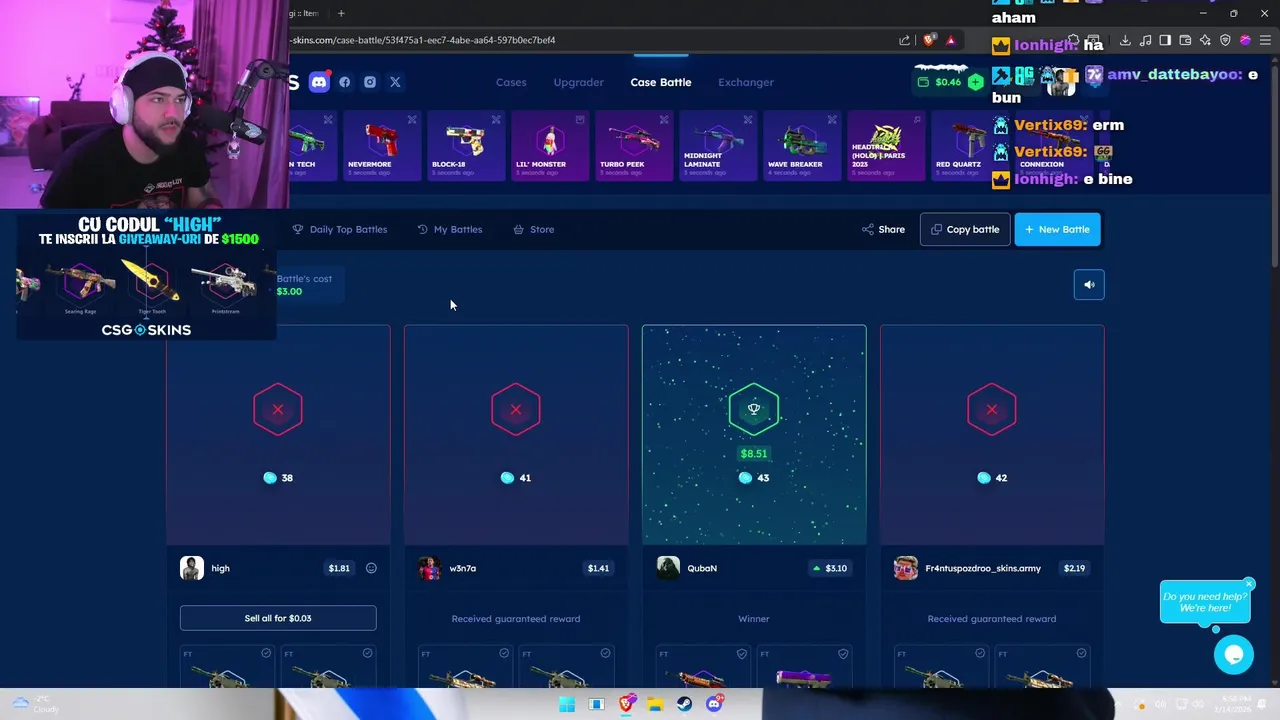Click w3n7a's $1.41 total value
This screenshot has width=1280, height=720.
click(598, 568)
